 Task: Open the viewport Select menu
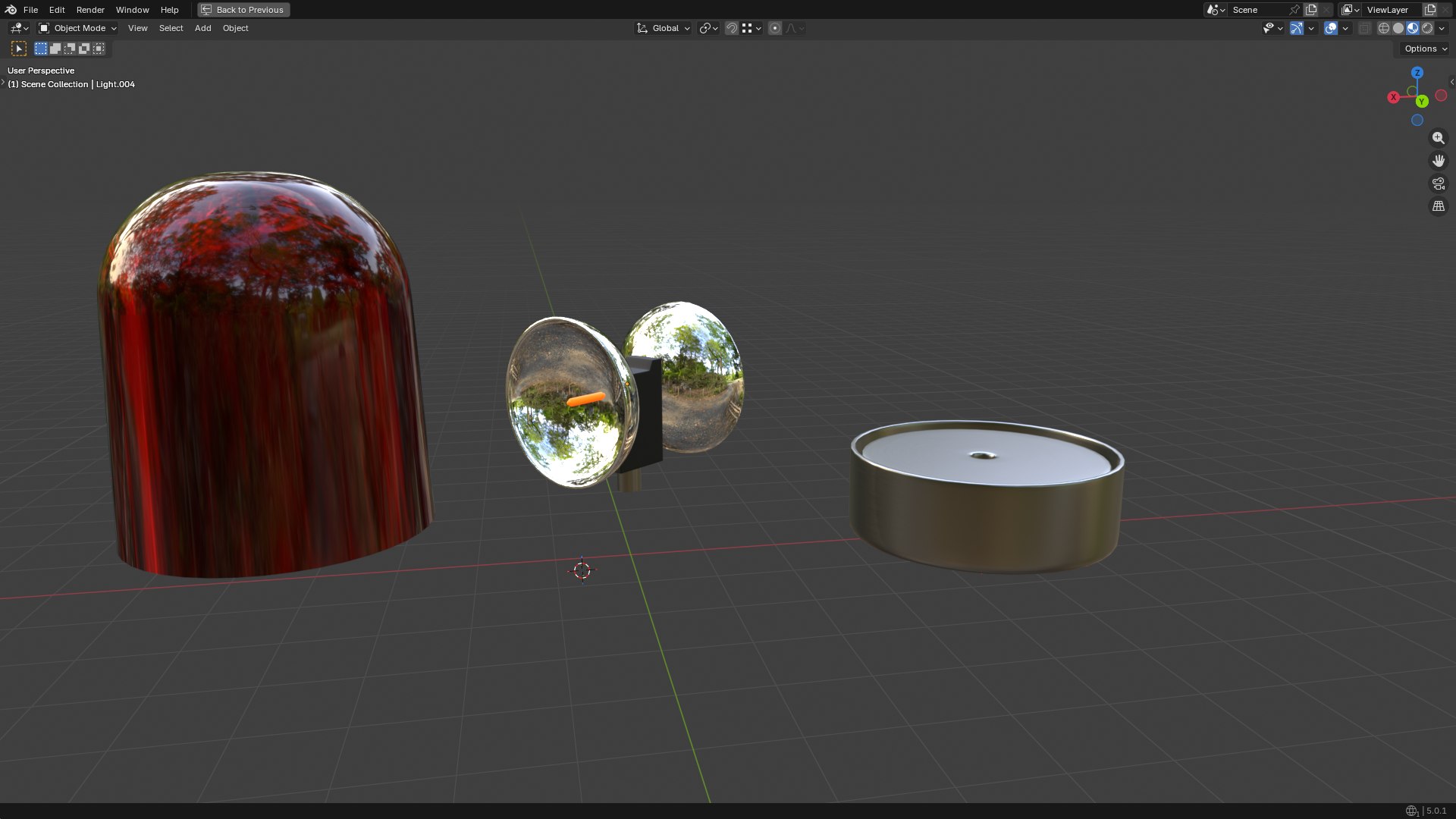(x=171, y=28)
